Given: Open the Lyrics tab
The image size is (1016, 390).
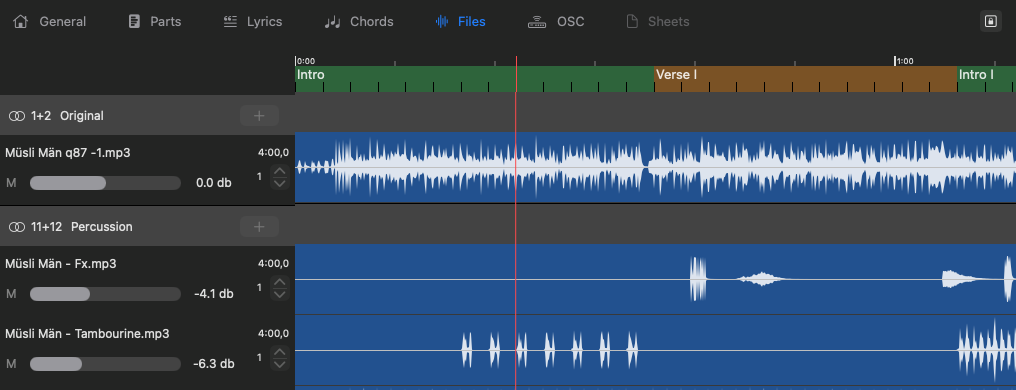Looking at the screenshot, I should pos(253,21).
